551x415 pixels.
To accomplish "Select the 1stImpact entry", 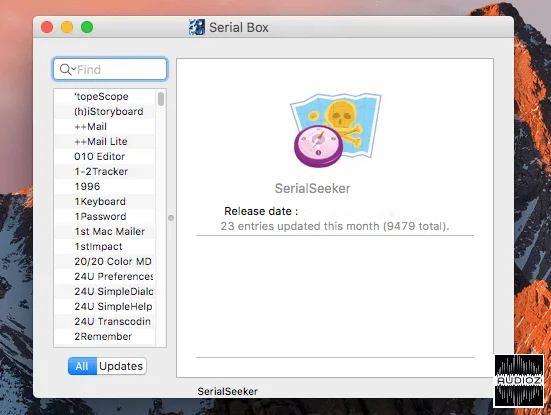I will pos(105,246).
